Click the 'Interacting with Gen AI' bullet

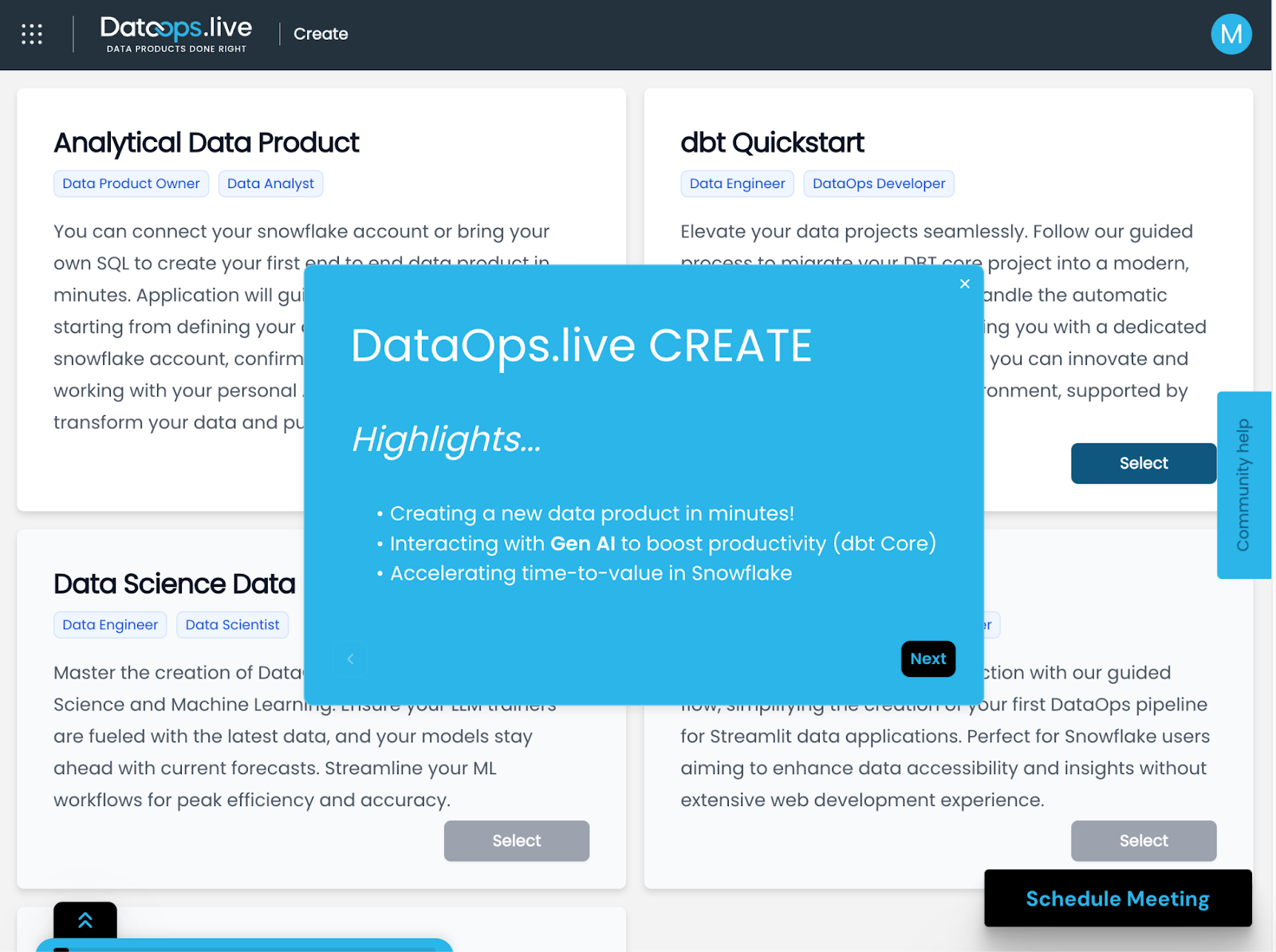coord(663,544)
